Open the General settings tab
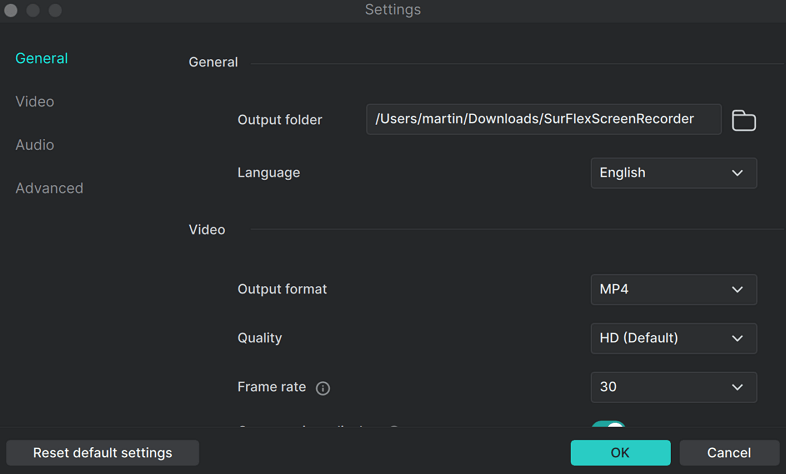This screenshot has width=786, height=474. click(42, 59)
